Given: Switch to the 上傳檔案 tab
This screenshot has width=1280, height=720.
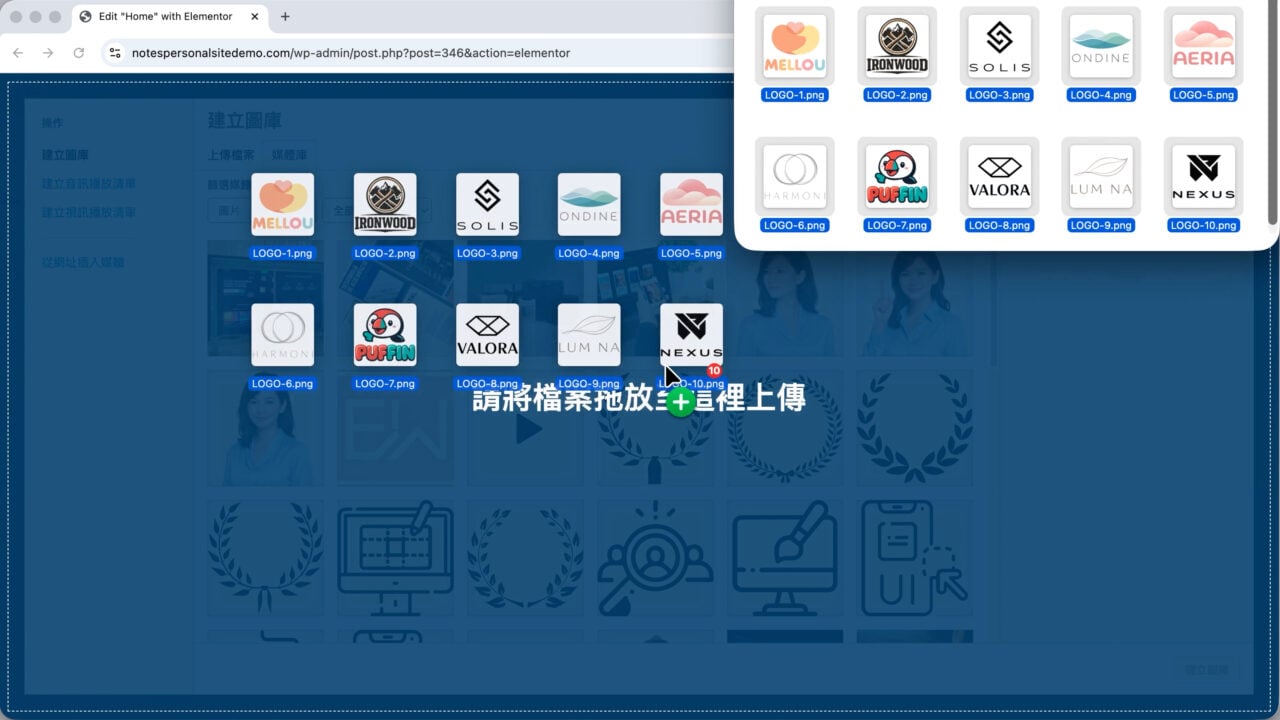Looking at the screenshot, I should coord(231,155).
